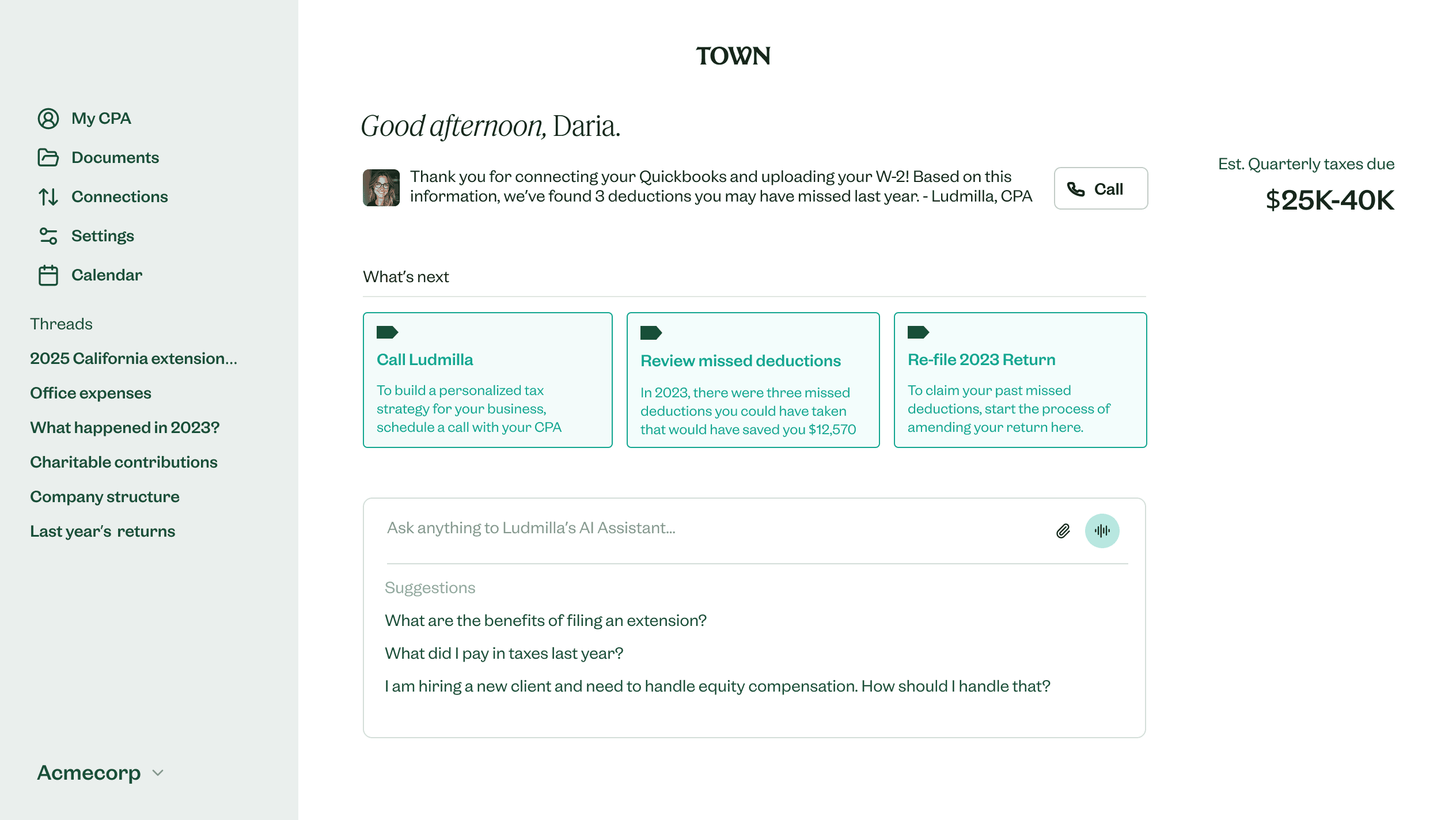Click the tag icon on Re-file 2023 Return card
Viewport: 1456px width, 820px height.
[918, 332]
